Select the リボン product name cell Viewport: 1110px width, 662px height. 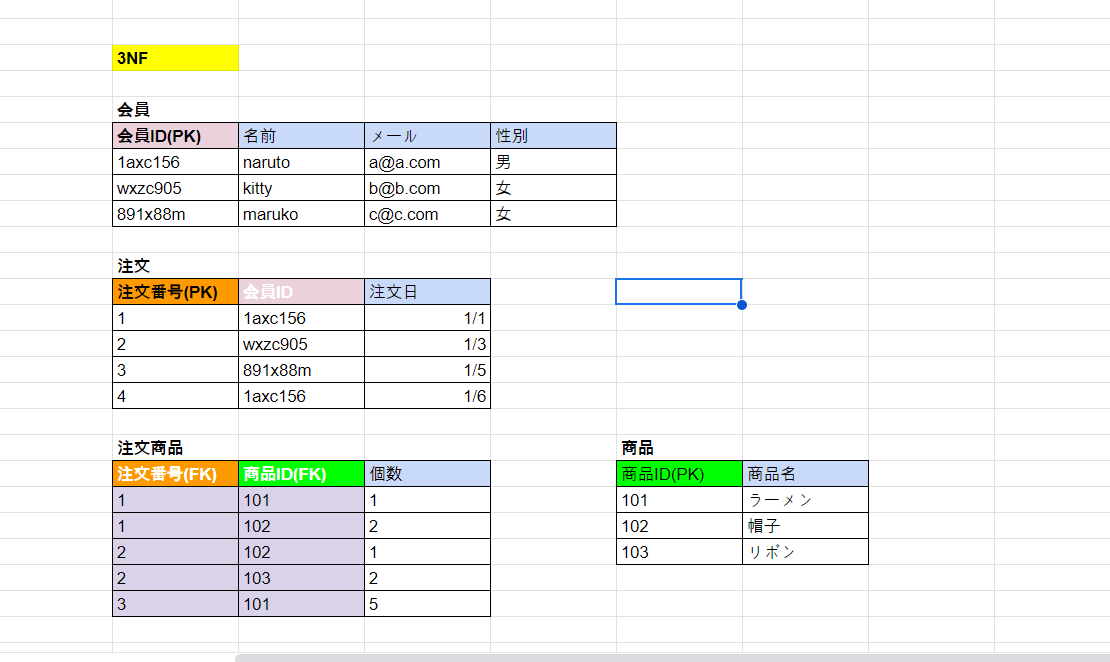point(806,552)
